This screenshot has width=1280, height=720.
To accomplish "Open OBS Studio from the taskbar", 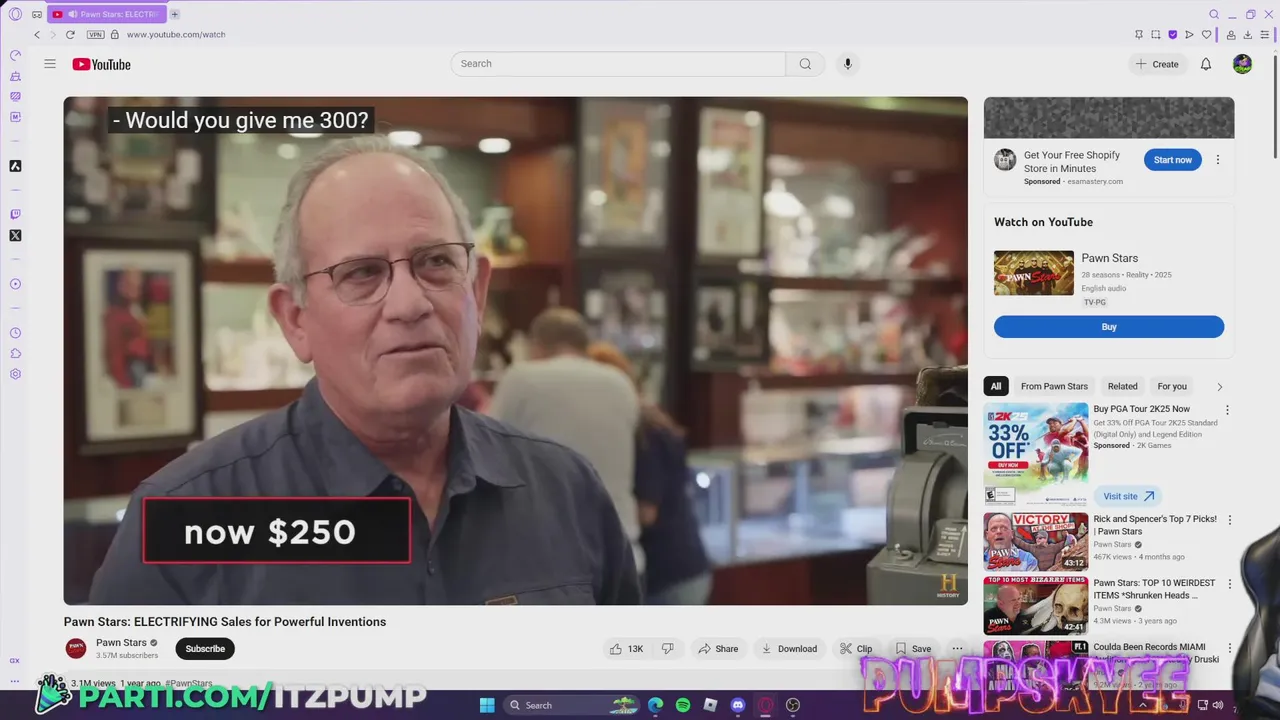I will (793, 705).
